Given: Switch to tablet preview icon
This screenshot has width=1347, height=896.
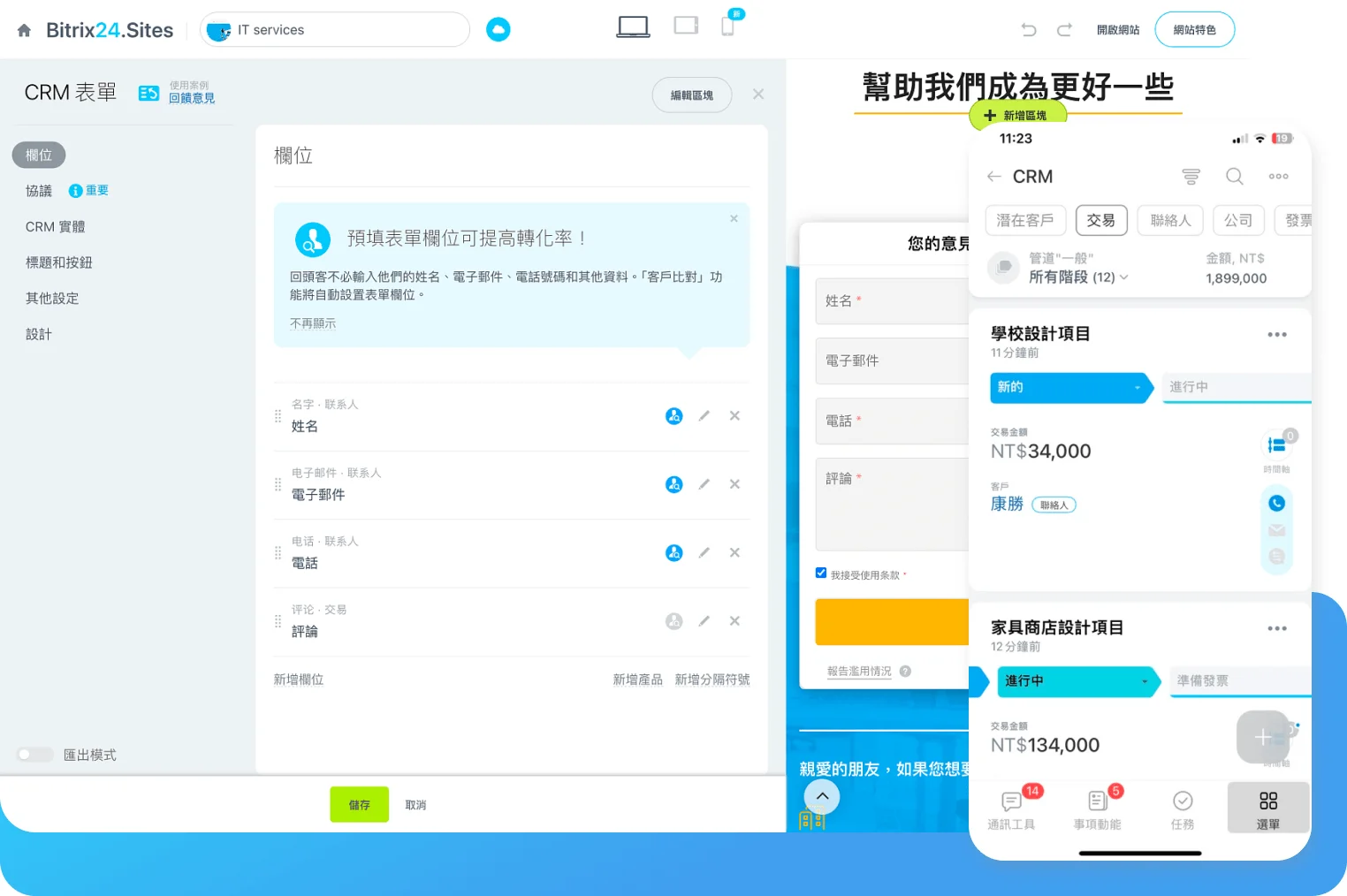Looking at the screenshot, I should pyautogui.click(x=686, y=26).
